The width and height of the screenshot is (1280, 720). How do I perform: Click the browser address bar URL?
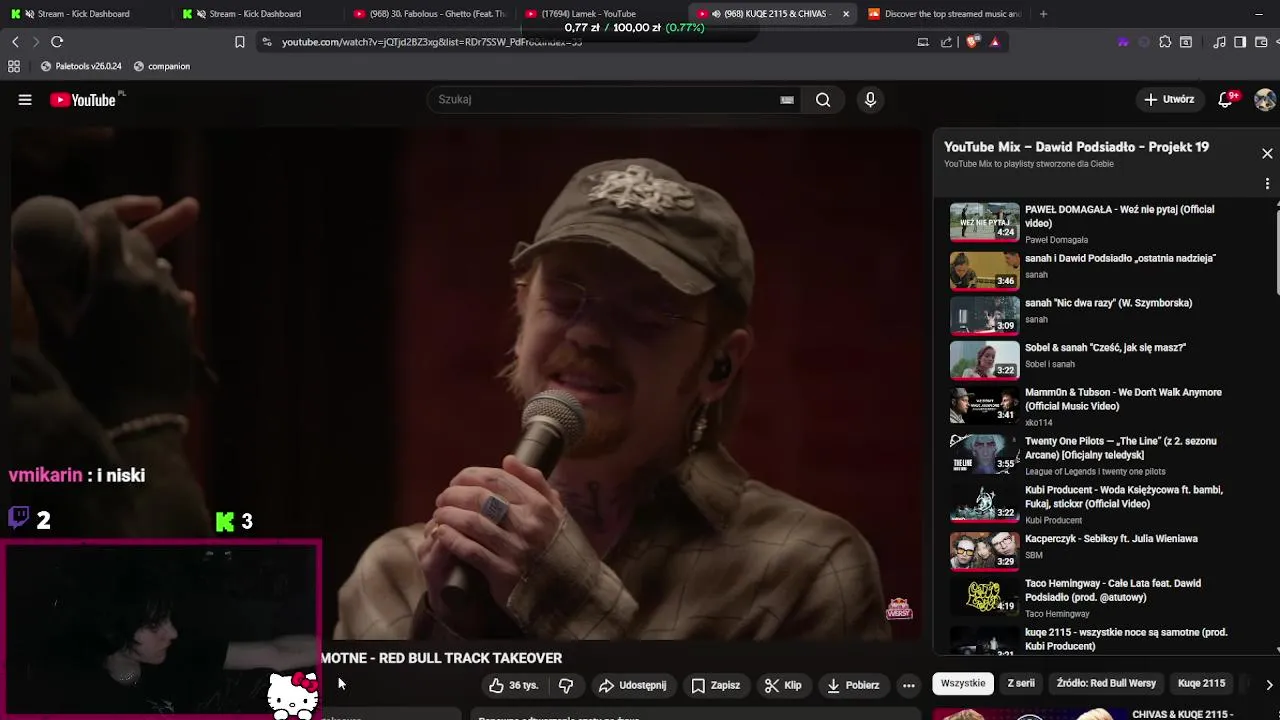point(432,42)
